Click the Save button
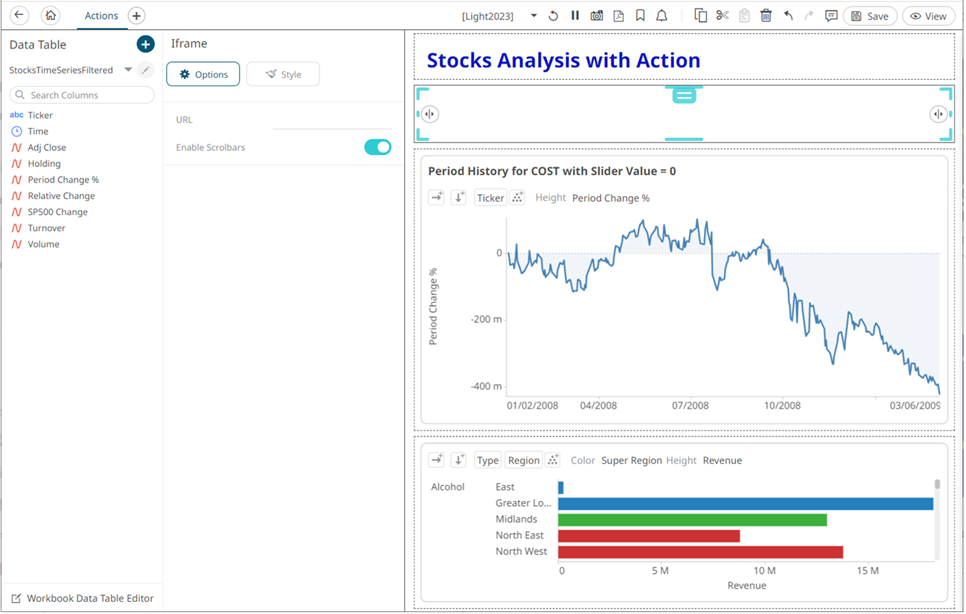Screen dimensions: 966x614 869,16
